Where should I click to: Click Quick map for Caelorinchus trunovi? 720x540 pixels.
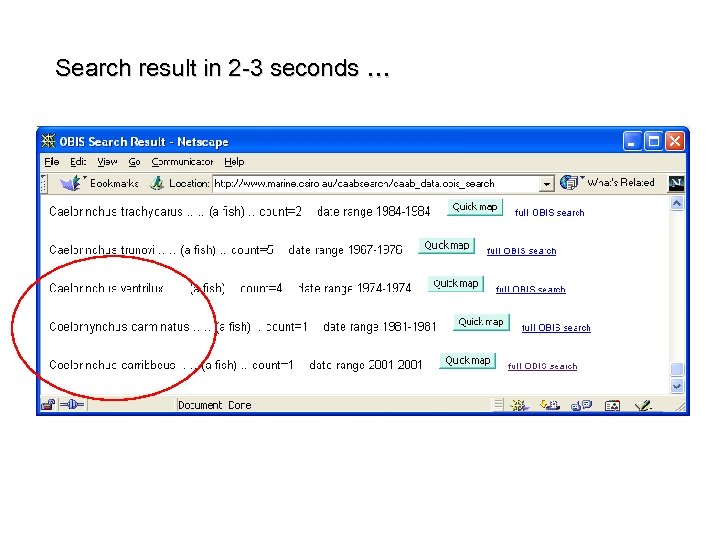pyautogui.click(x=446, y=246)
